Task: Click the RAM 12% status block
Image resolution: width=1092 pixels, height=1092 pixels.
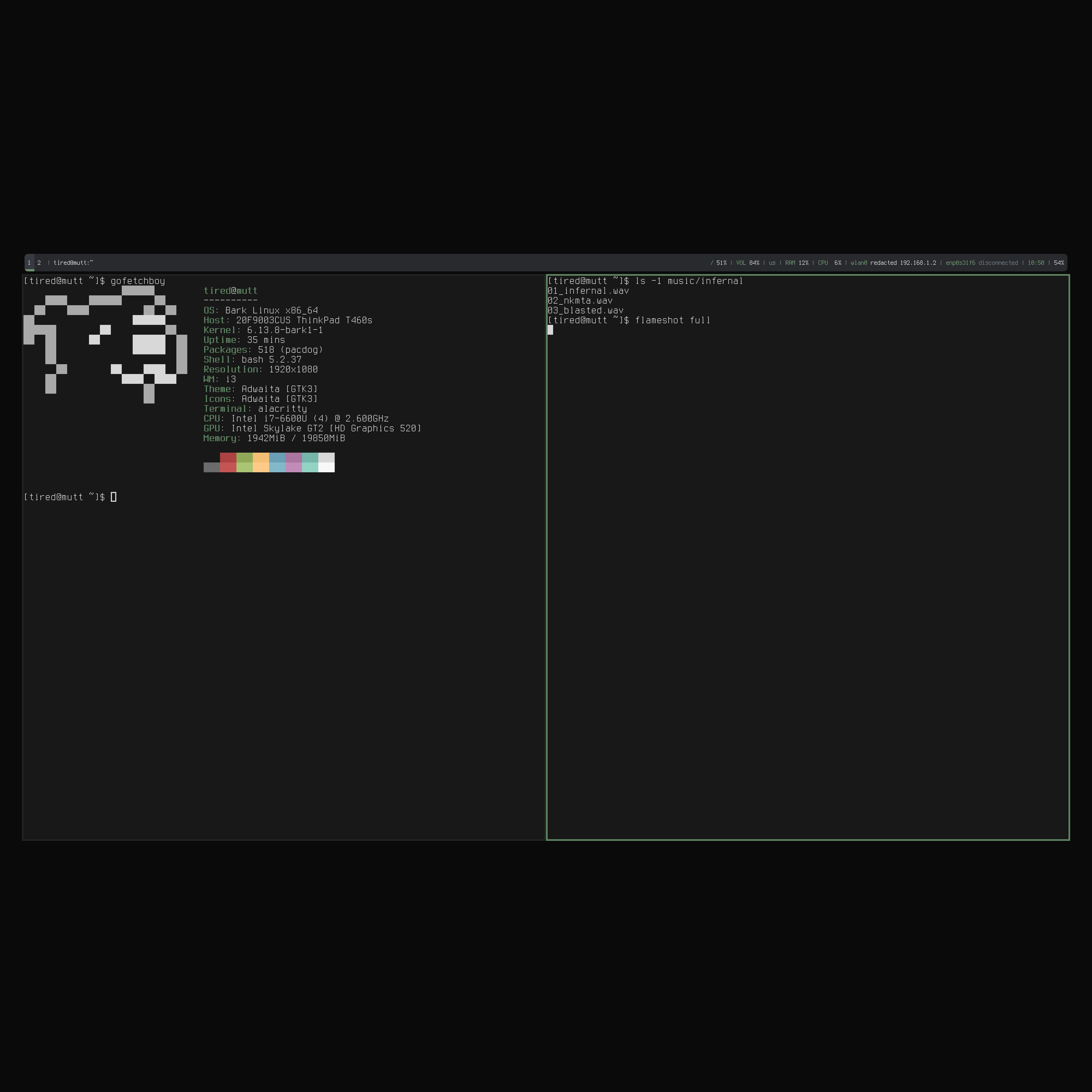Action: pyautogui.click(x=797, y=263)
